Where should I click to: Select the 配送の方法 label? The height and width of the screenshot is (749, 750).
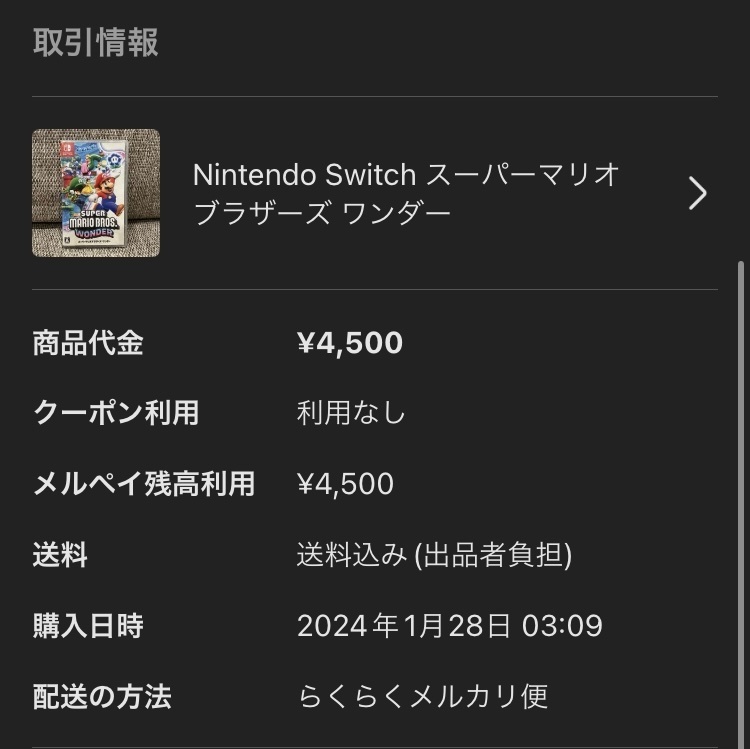click(x=102, y=696)
